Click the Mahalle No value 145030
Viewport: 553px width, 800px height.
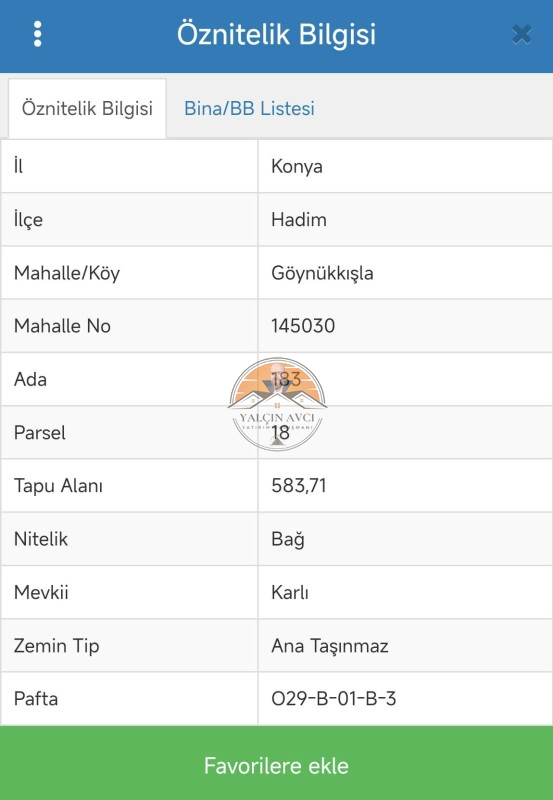pos(303,326)
